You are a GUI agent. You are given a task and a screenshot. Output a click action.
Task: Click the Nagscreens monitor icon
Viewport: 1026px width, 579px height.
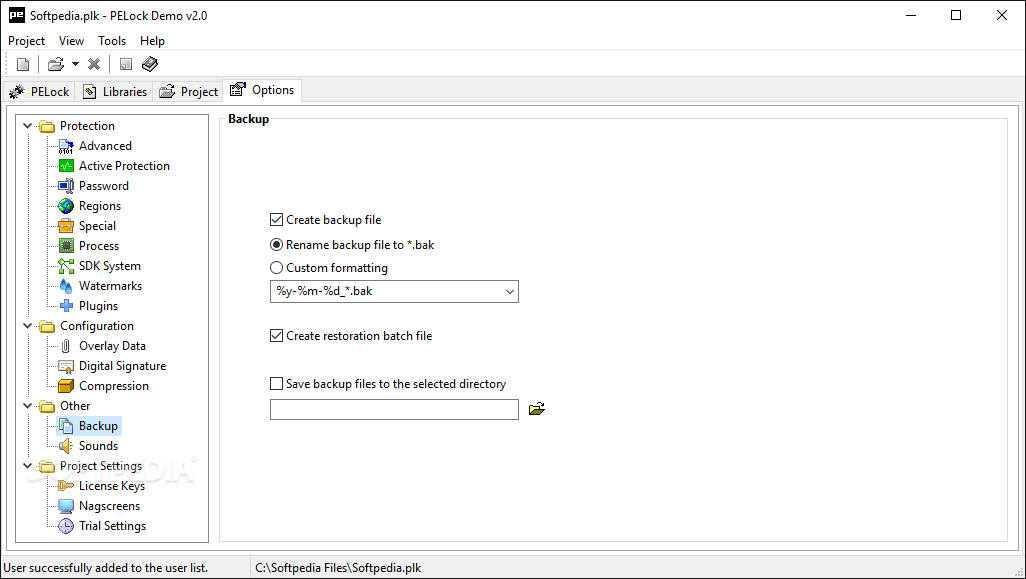(66, 506)
